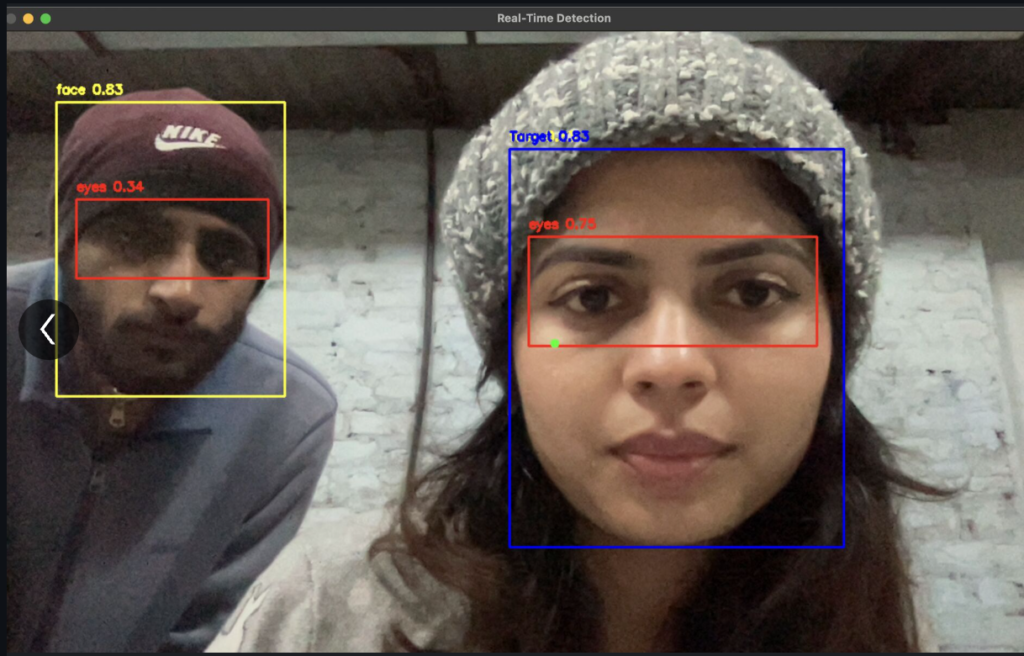
Task: Click the 'face 0.83' detection label
Action: [89, 90]
